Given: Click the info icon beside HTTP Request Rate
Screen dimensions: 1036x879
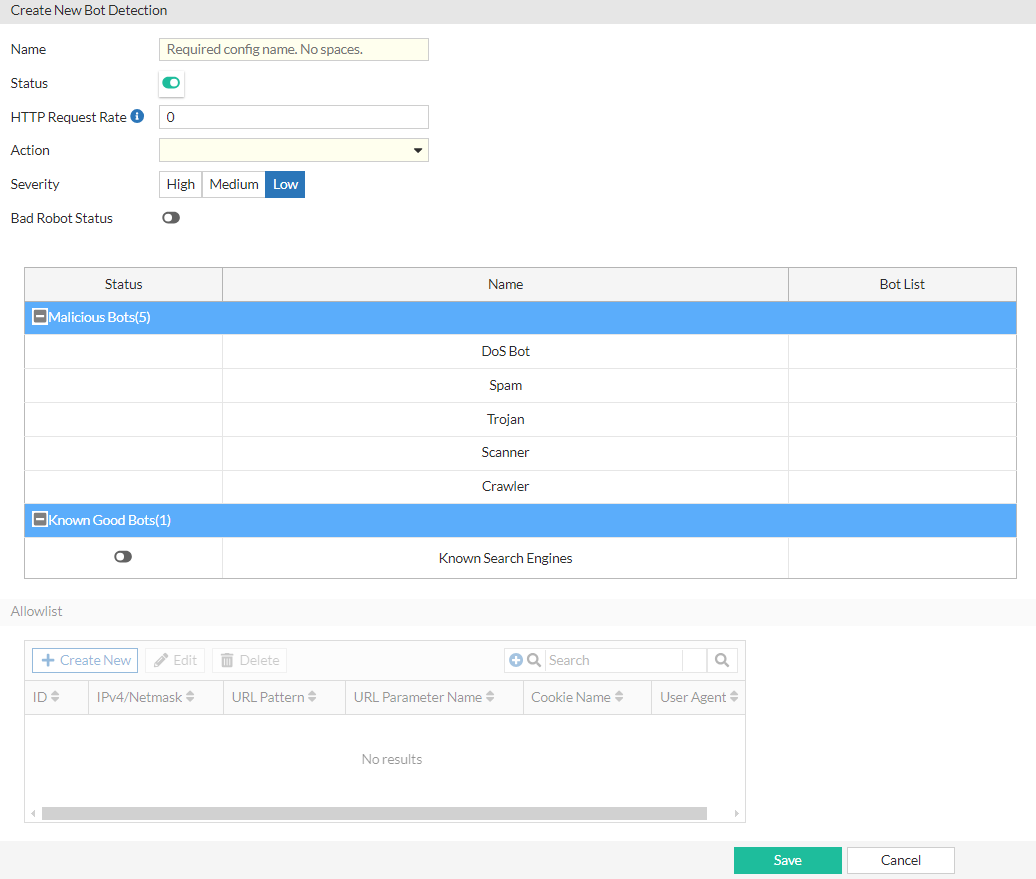Looking at the screenshot, I should (x=137, y=116).
